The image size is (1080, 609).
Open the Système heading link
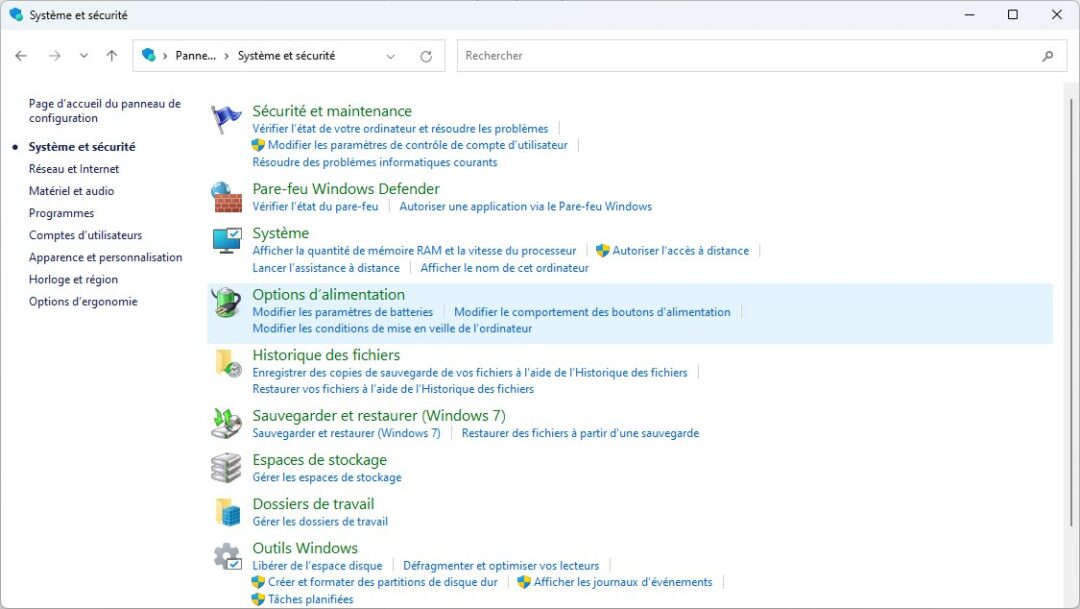coord(280,233)
